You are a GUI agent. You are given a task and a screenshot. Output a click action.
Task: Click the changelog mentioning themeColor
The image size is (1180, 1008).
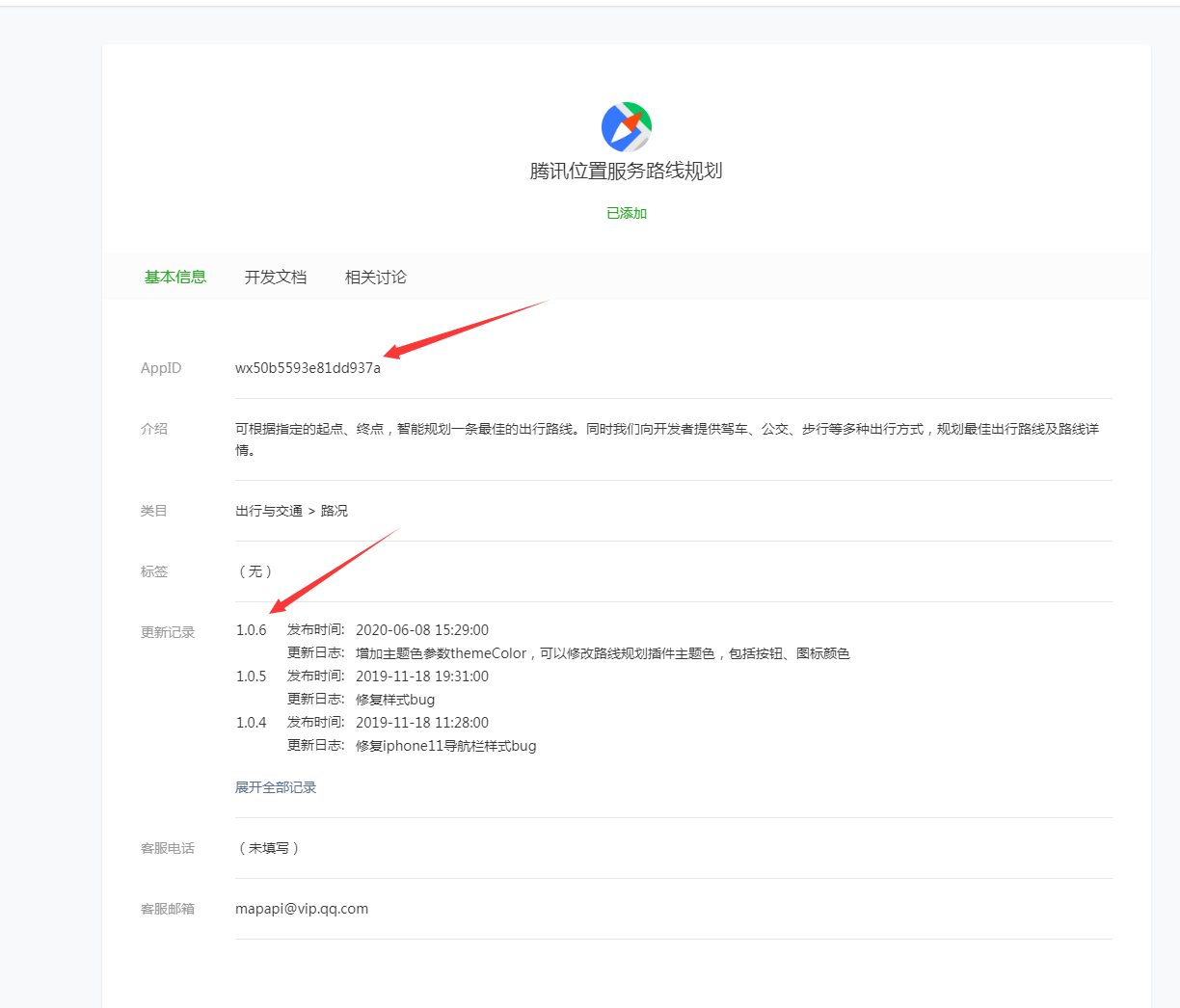tap(603, 653)
